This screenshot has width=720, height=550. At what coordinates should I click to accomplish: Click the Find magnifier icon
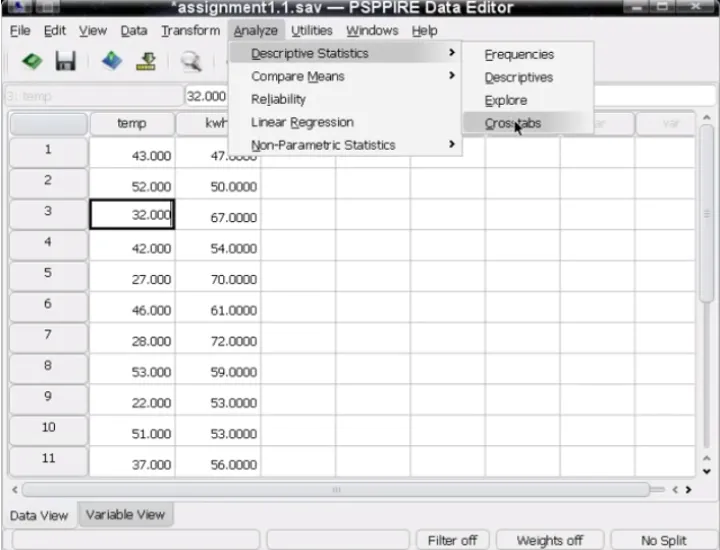pos(190,62)
